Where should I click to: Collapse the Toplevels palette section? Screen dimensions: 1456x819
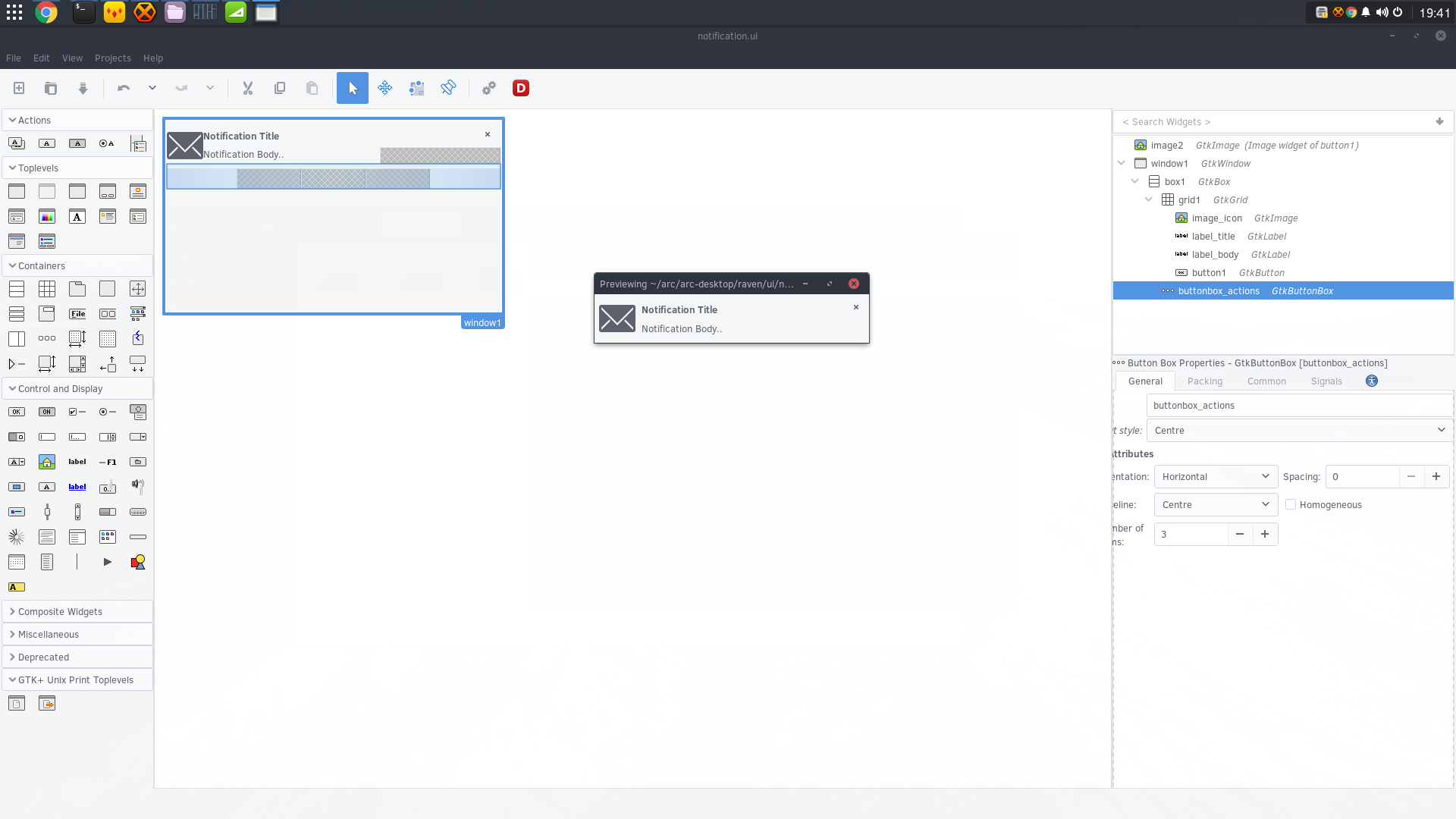click(x=77, y=168)
